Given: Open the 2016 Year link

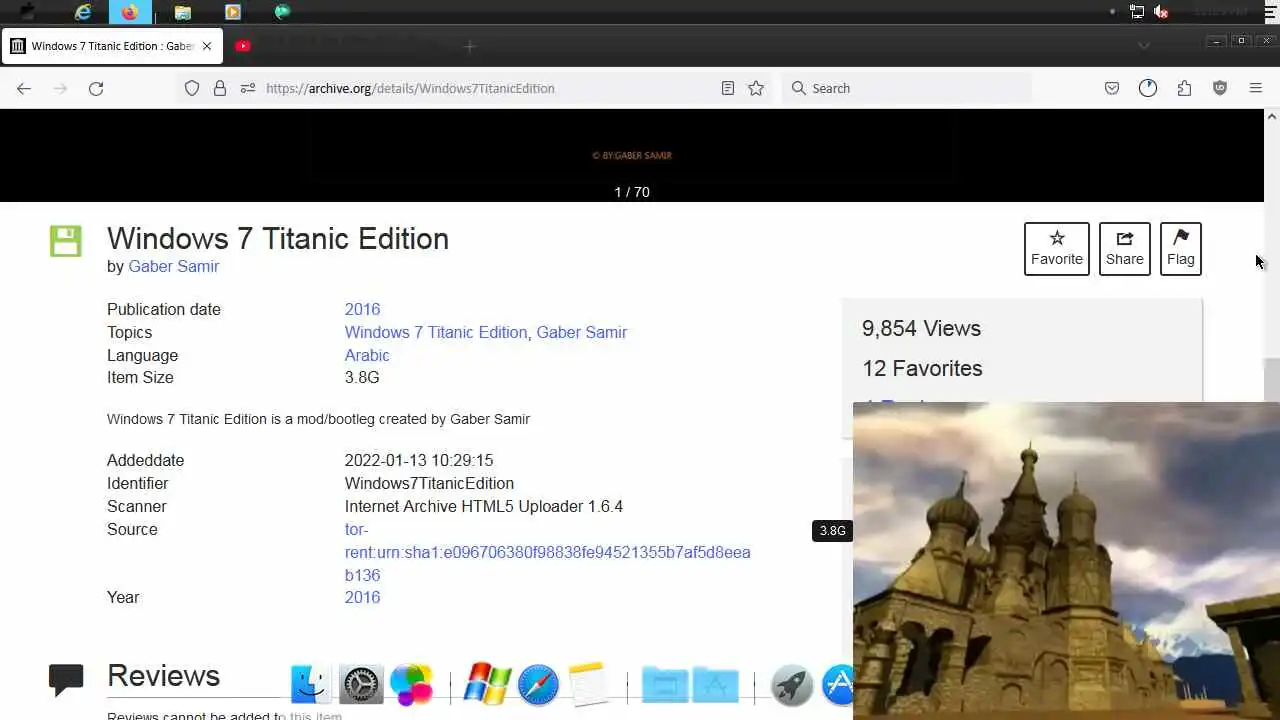Looking at the screenshot, I should (362, 597).
